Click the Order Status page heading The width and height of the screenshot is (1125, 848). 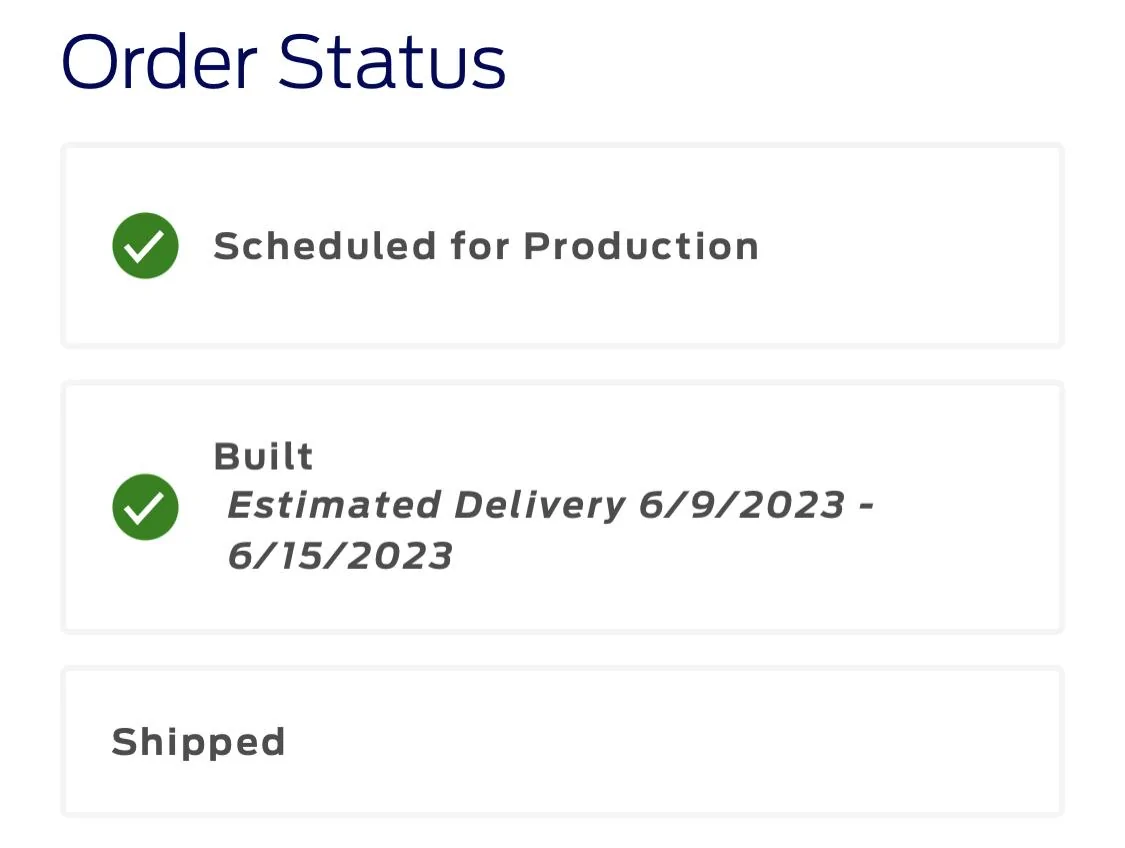pos(283,62)
